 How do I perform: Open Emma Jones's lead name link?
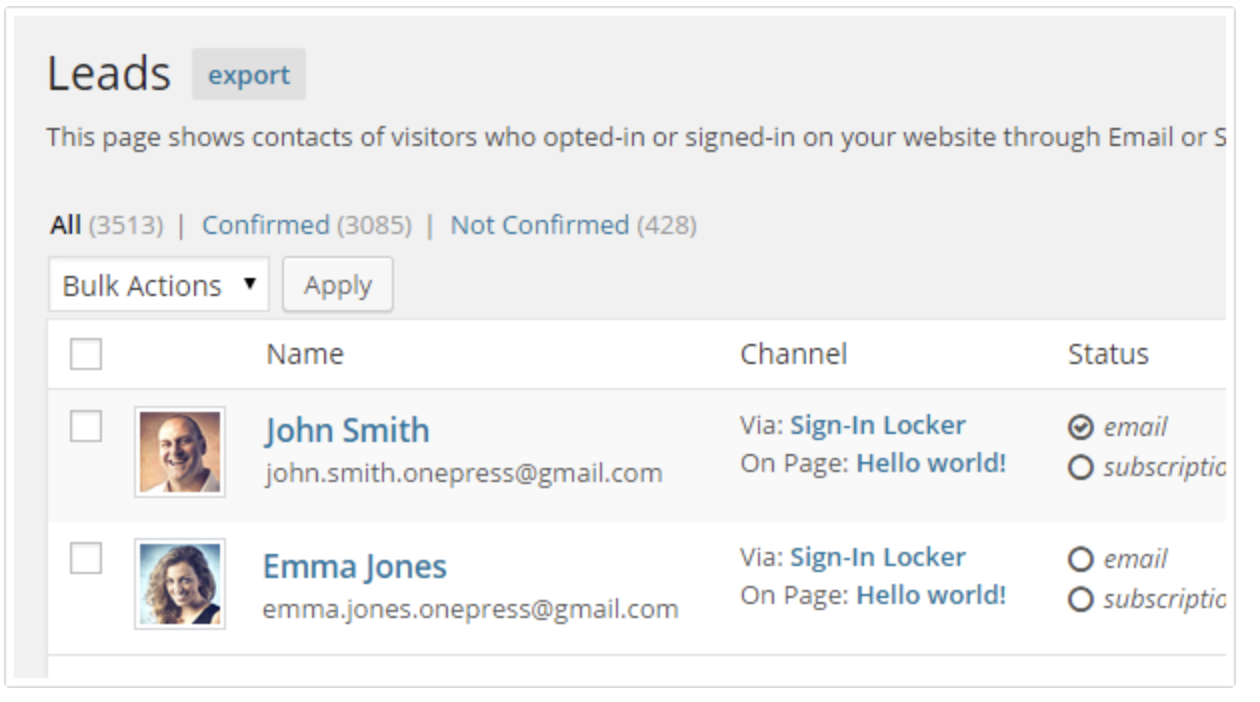(354, 566)
